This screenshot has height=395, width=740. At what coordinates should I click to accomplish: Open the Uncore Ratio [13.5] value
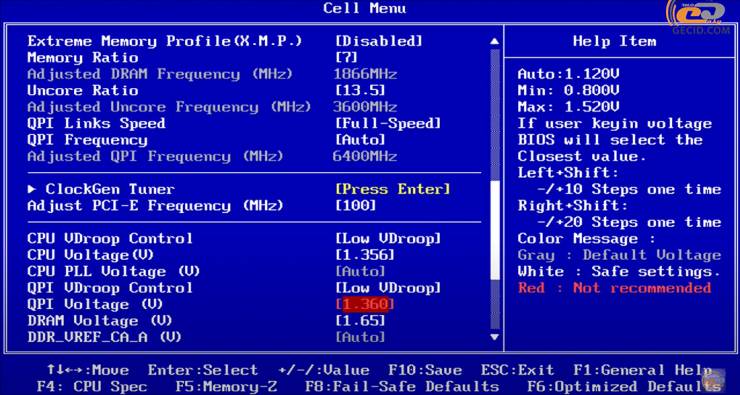(x=360, y=91)
